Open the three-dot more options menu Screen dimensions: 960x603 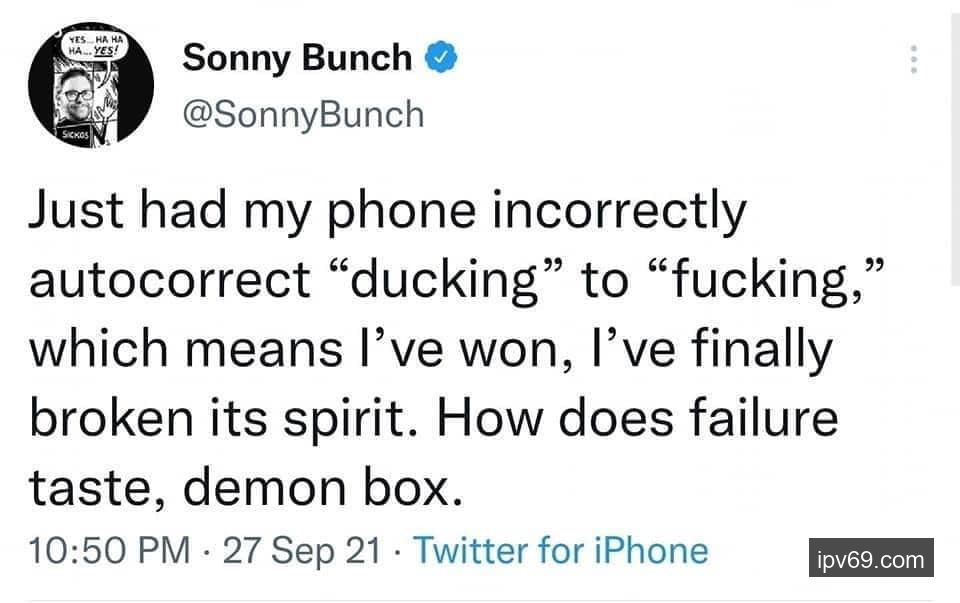click(912, 59)
